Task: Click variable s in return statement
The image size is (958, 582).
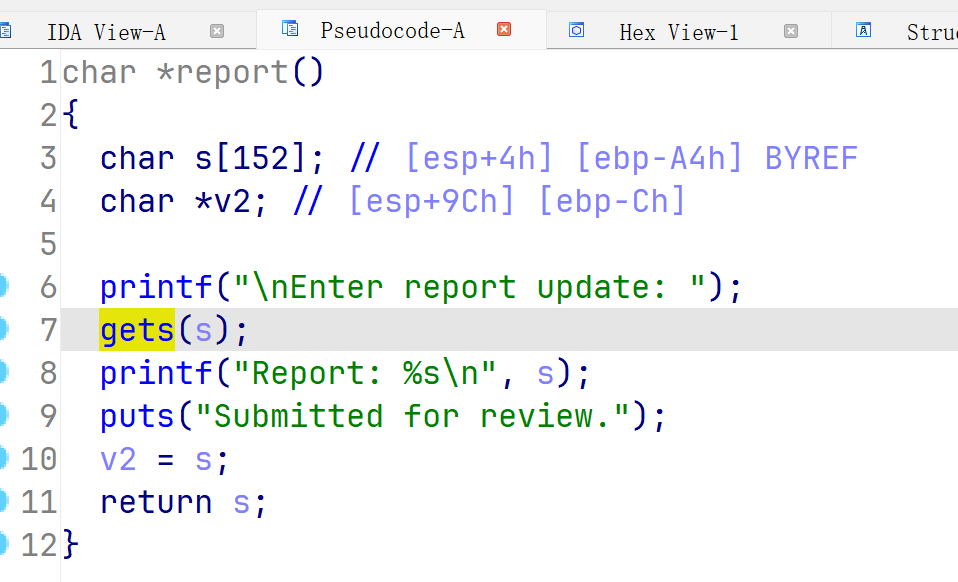Action: point(241,503)
